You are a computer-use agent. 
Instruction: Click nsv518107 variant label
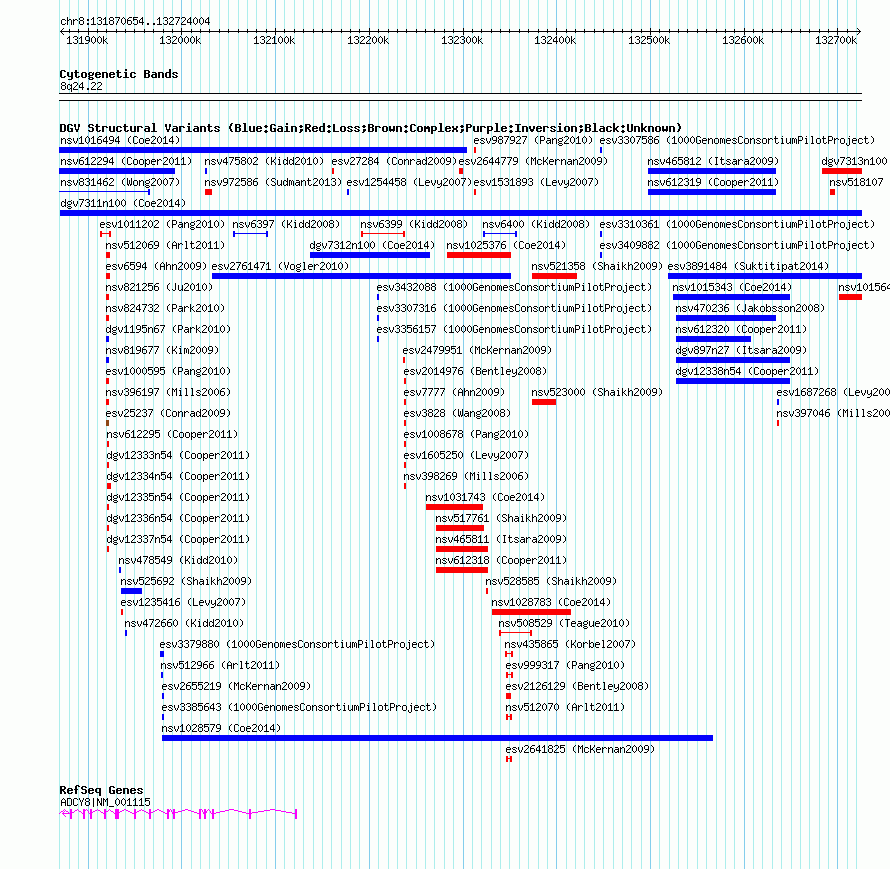pyautogui.click(x=856, y=182)
